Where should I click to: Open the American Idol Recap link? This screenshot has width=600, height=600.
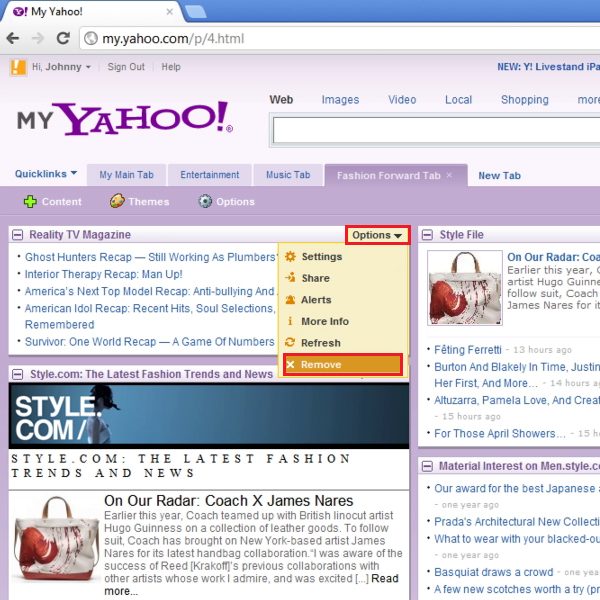tap(150, 316)
